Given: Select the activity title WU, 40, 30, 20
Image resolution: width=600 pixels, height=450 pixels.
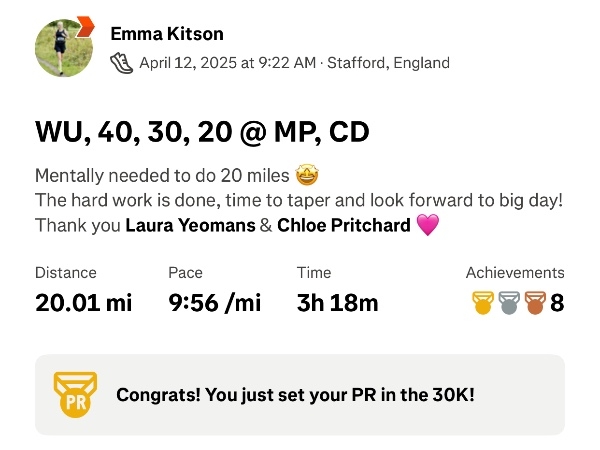Looking at the screenshot, I should click(202, 132).
